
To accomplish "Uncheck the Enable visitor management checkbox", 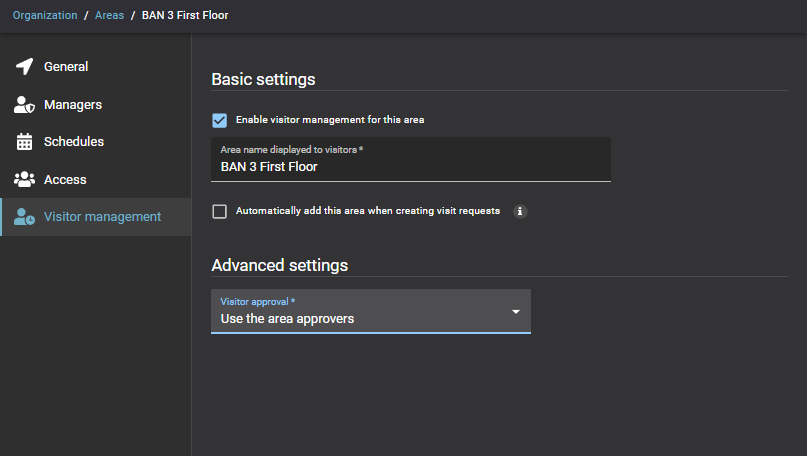I will (220, 120).
